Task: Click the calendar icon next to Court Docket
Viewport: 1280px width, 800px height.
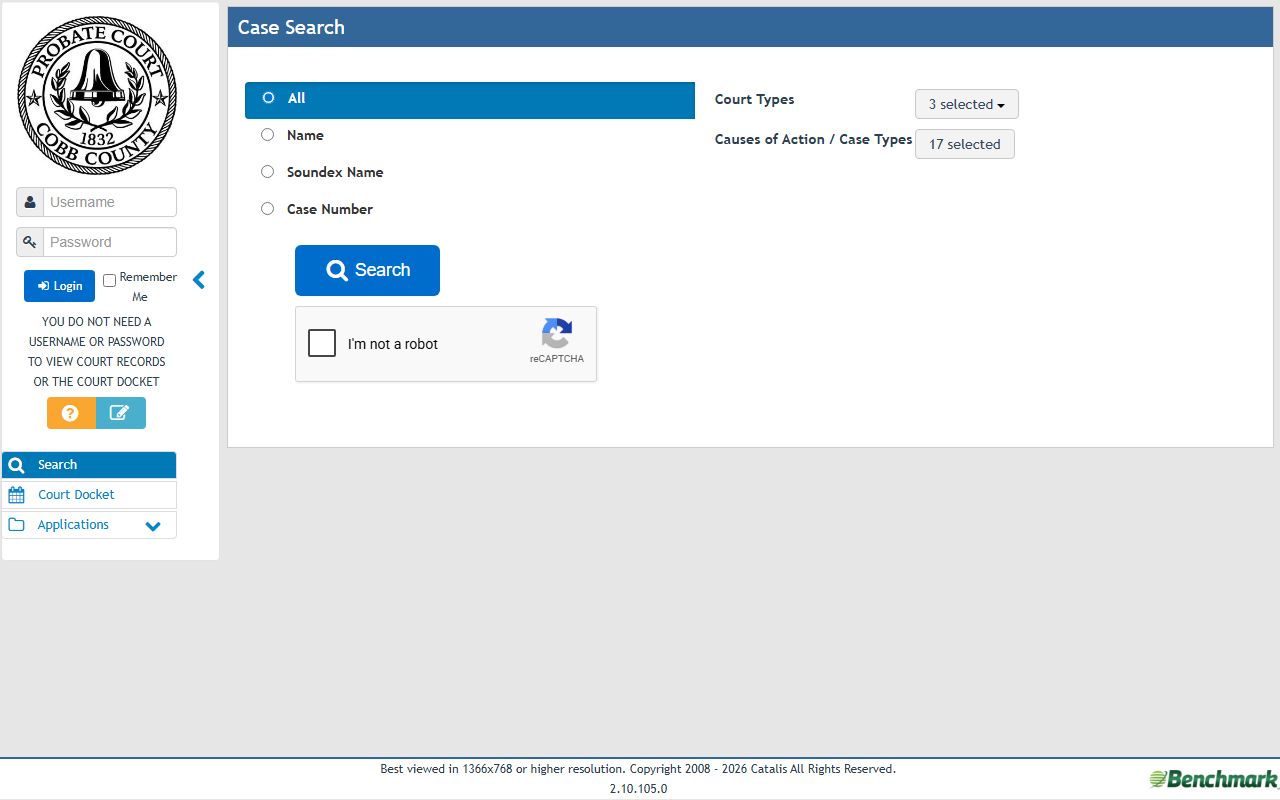Action: pos(16,495)
